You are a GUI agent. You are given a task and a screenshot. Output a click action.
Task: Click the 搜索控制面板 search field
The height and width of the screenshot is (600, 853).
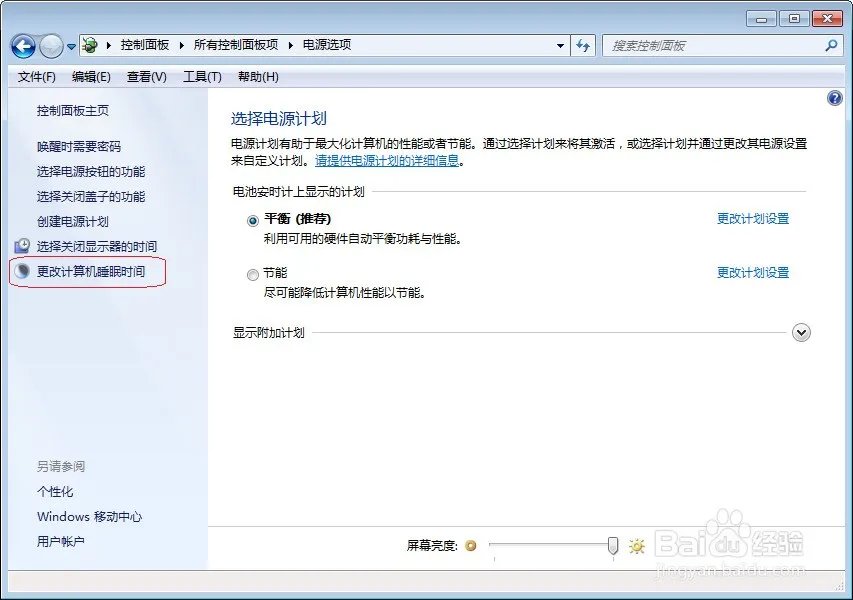710,44
